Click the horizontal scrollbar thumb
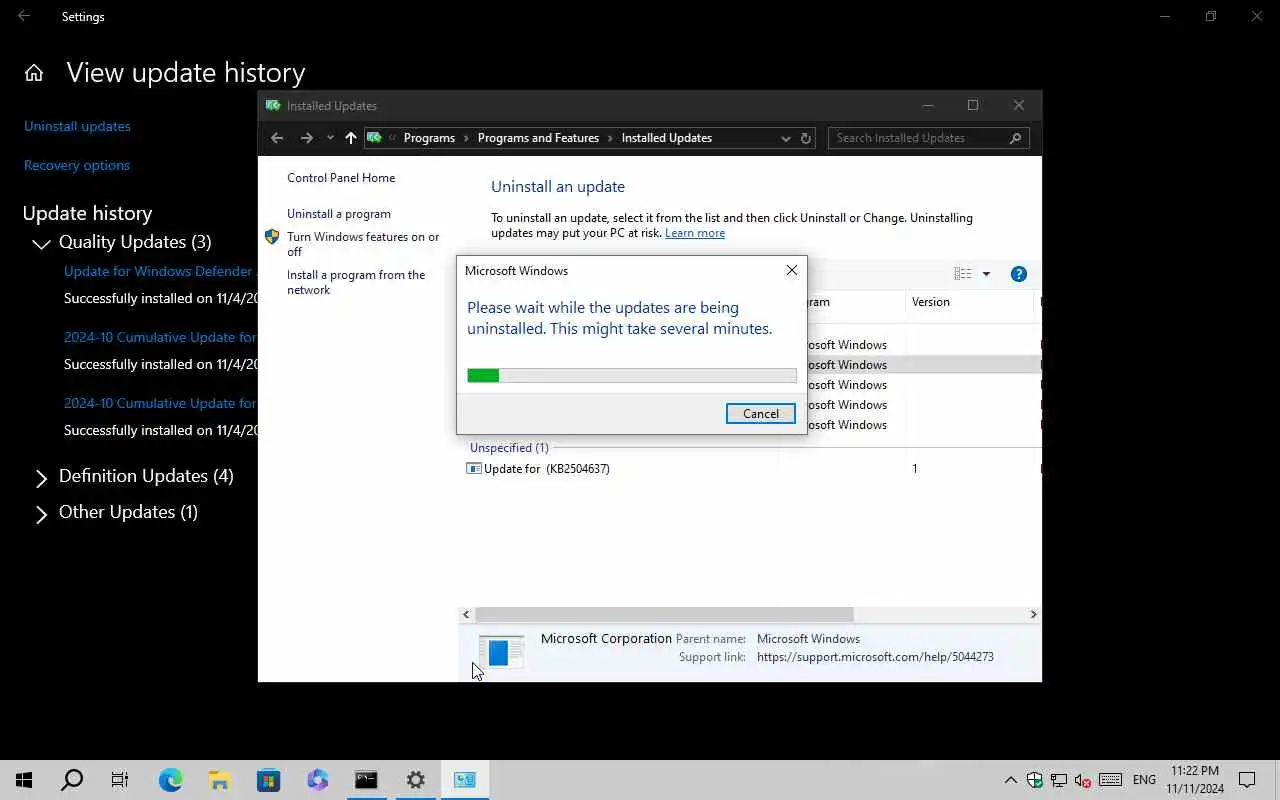This screenshot has width=1280, height=800. coord(664,615)
